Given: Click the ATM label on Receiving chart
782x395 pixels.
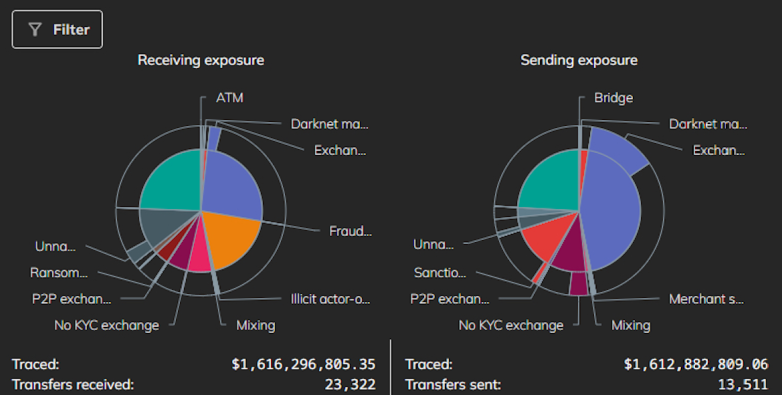Looking at the screenshot, I should 230,98.
